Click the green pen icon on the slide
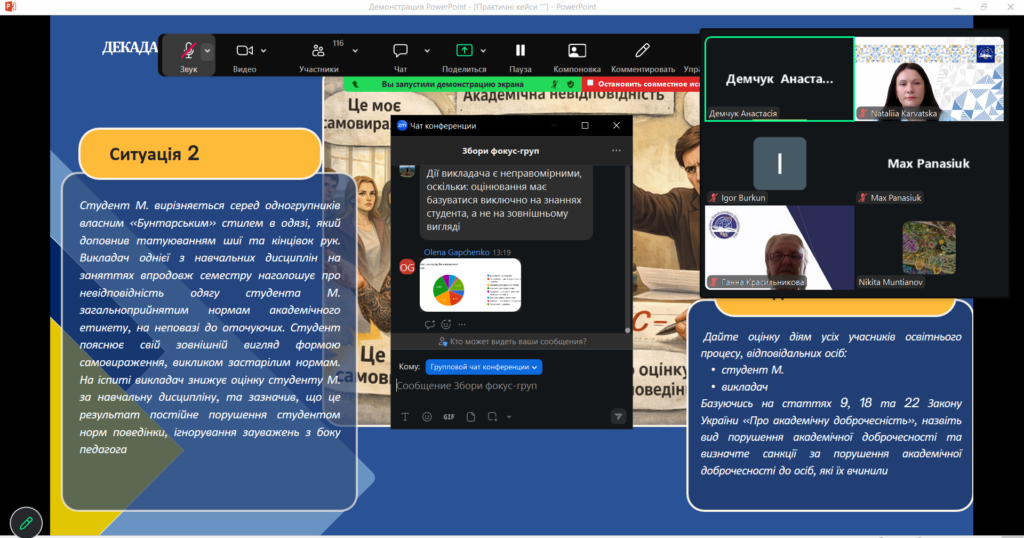Image resolution: width=1024 pixels, height=538 pixels. pyautogui.click(x=26, y=522)
